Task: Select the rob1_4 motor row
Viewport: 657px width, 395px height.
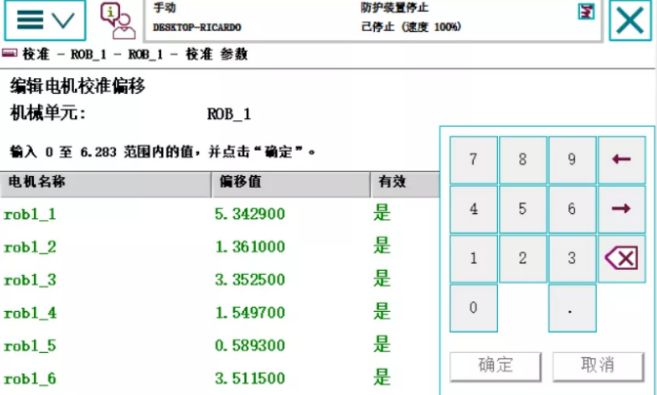Action: click(x=220, y=312)
